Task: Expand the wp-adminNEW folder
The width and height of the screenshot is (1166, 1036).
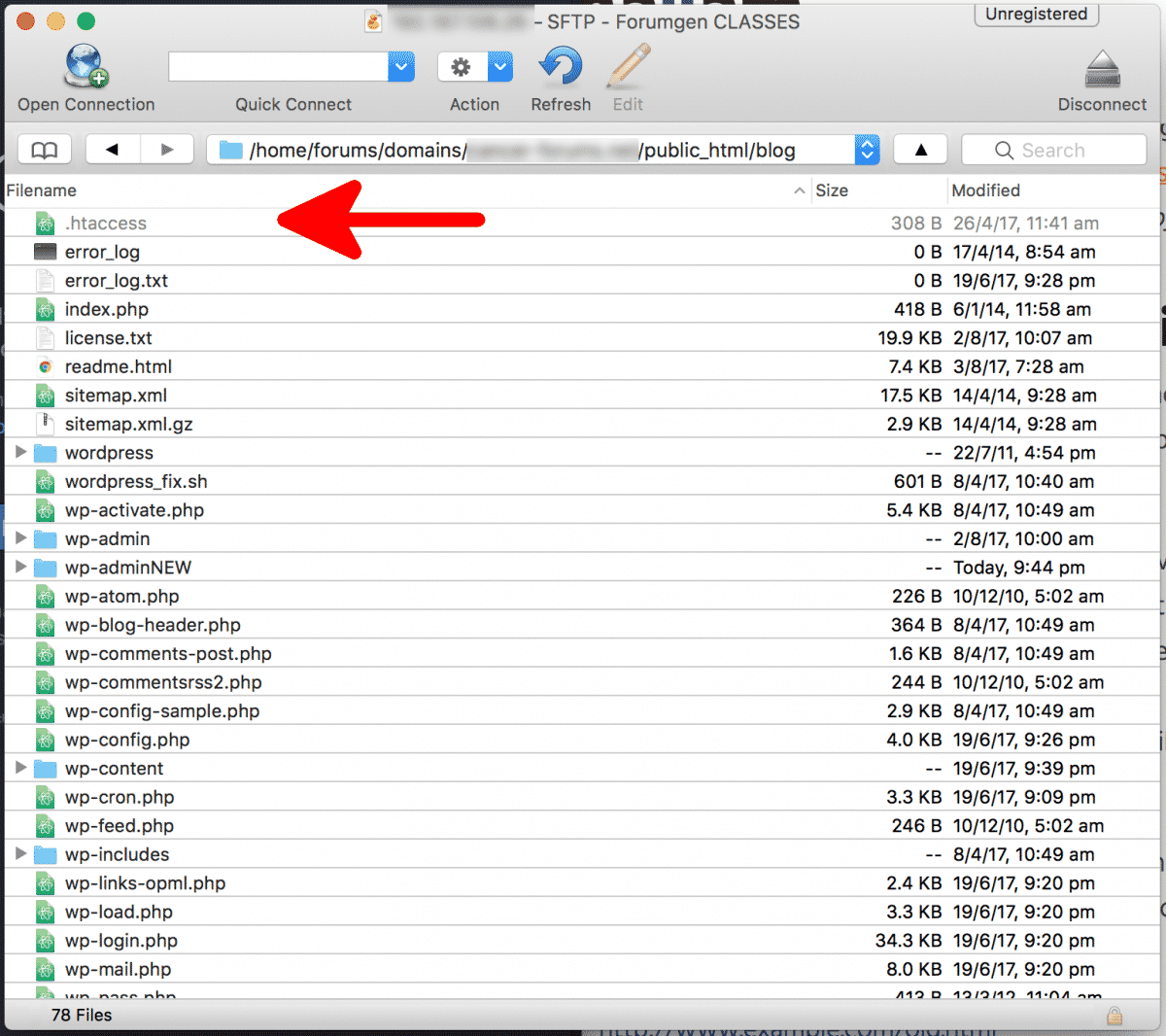Action: click(20, 567)
